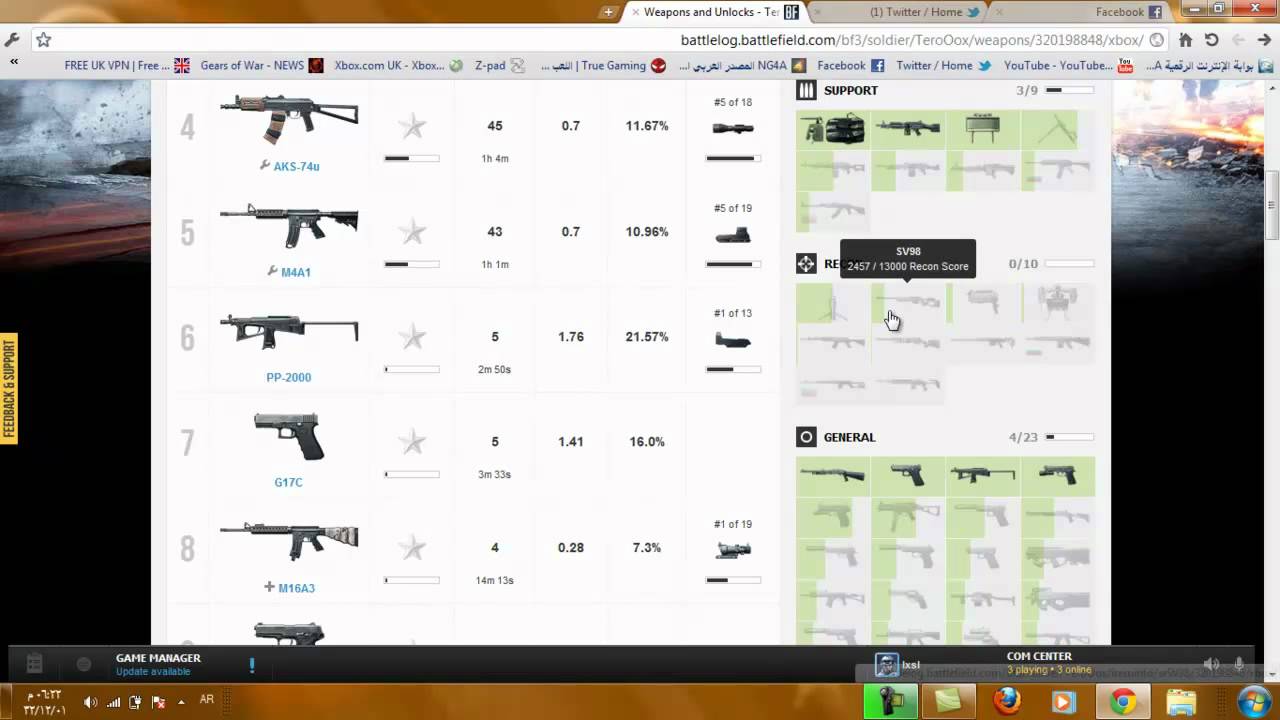Click the Support 3/9 progress bar
Screen dimensions: 1280x720
(x=1069, y=90)
